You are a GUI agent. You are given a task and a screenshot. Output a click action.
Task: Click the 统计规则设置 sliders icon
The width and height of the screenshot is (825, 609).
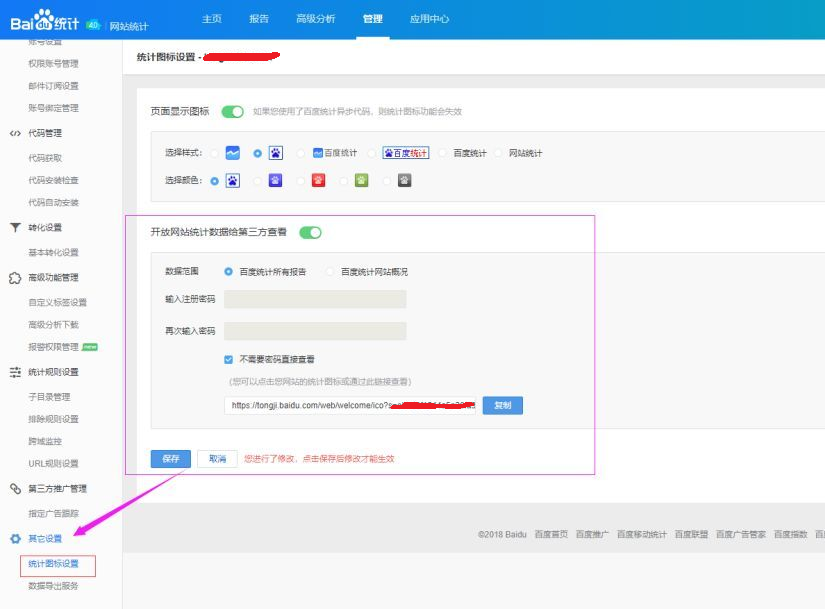[15, 372]
